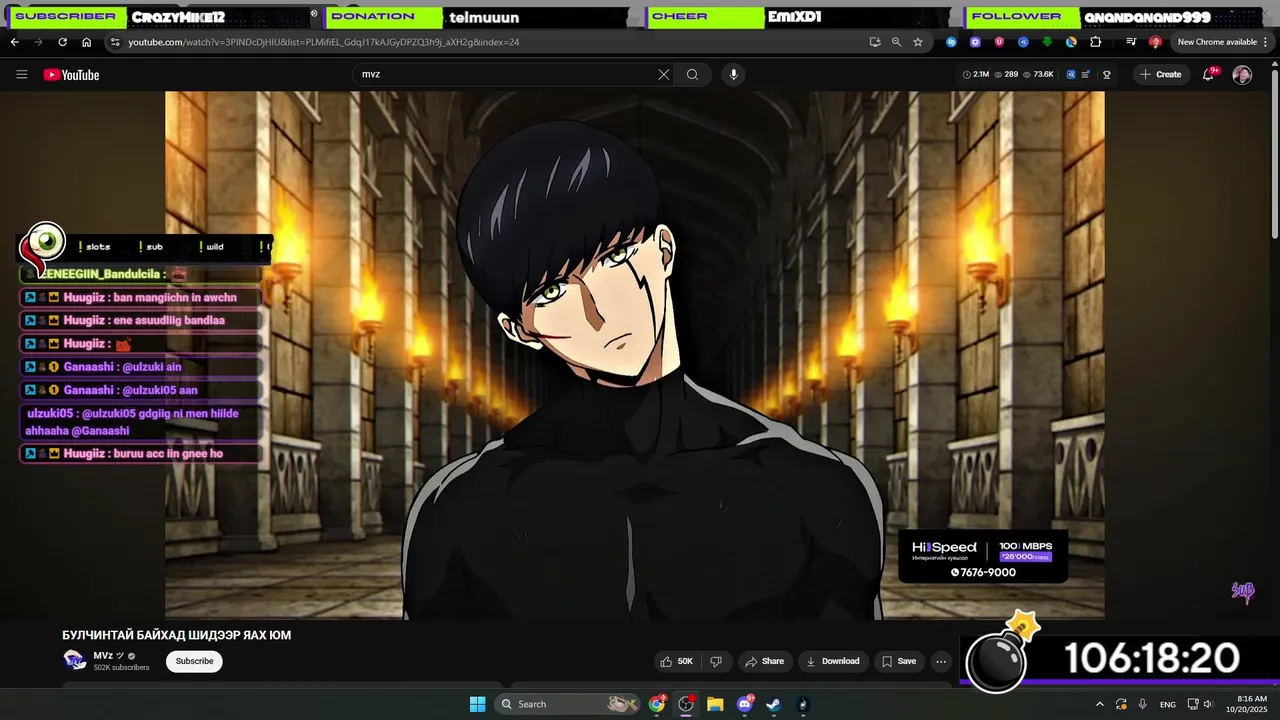1280x720 pixels.
Task: Click the 2.1M stat in header
Action: [975, 74]
